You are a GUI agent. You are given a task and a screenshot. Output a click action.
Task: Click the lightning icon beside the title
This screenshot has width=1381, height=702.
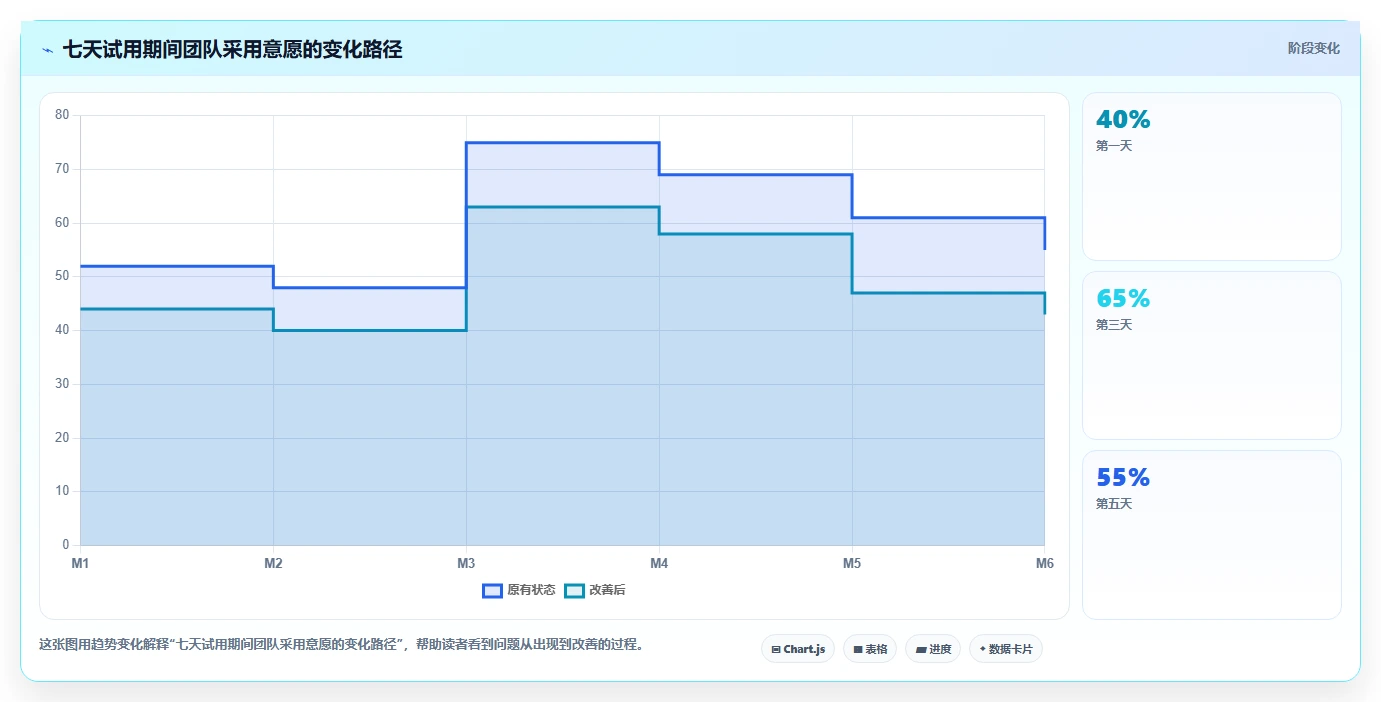48,50
